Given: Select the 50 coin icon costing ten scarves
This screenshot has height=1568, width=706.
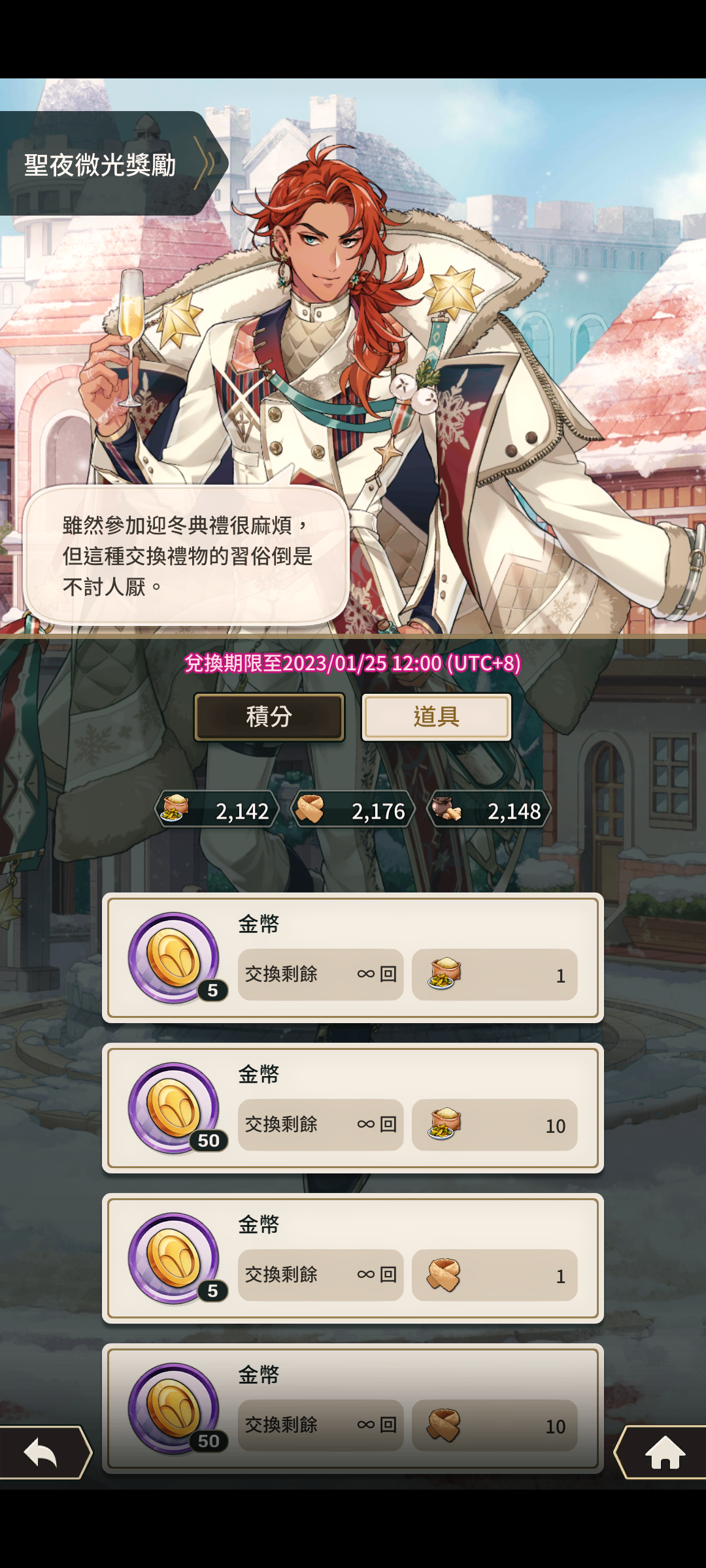Looking at the screenshot, I should click(x=175, y=1409).
